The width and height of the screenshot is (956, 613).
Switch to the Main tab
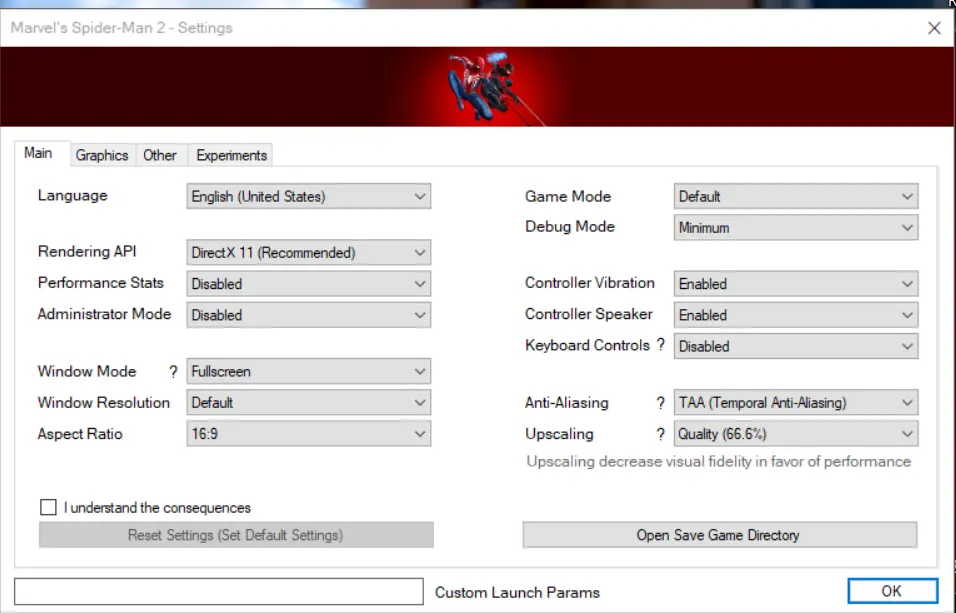pyautogui.click(x=41, y=153)
